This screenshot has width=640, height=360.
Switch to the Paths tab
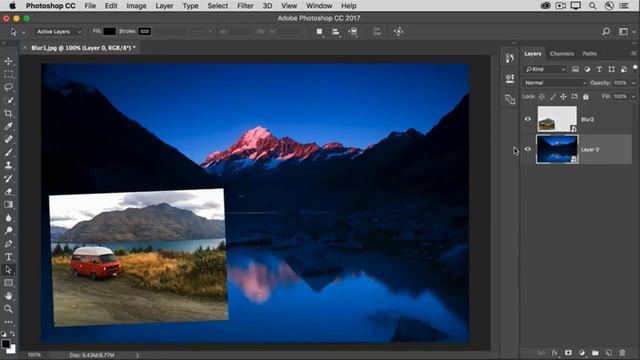589,53
